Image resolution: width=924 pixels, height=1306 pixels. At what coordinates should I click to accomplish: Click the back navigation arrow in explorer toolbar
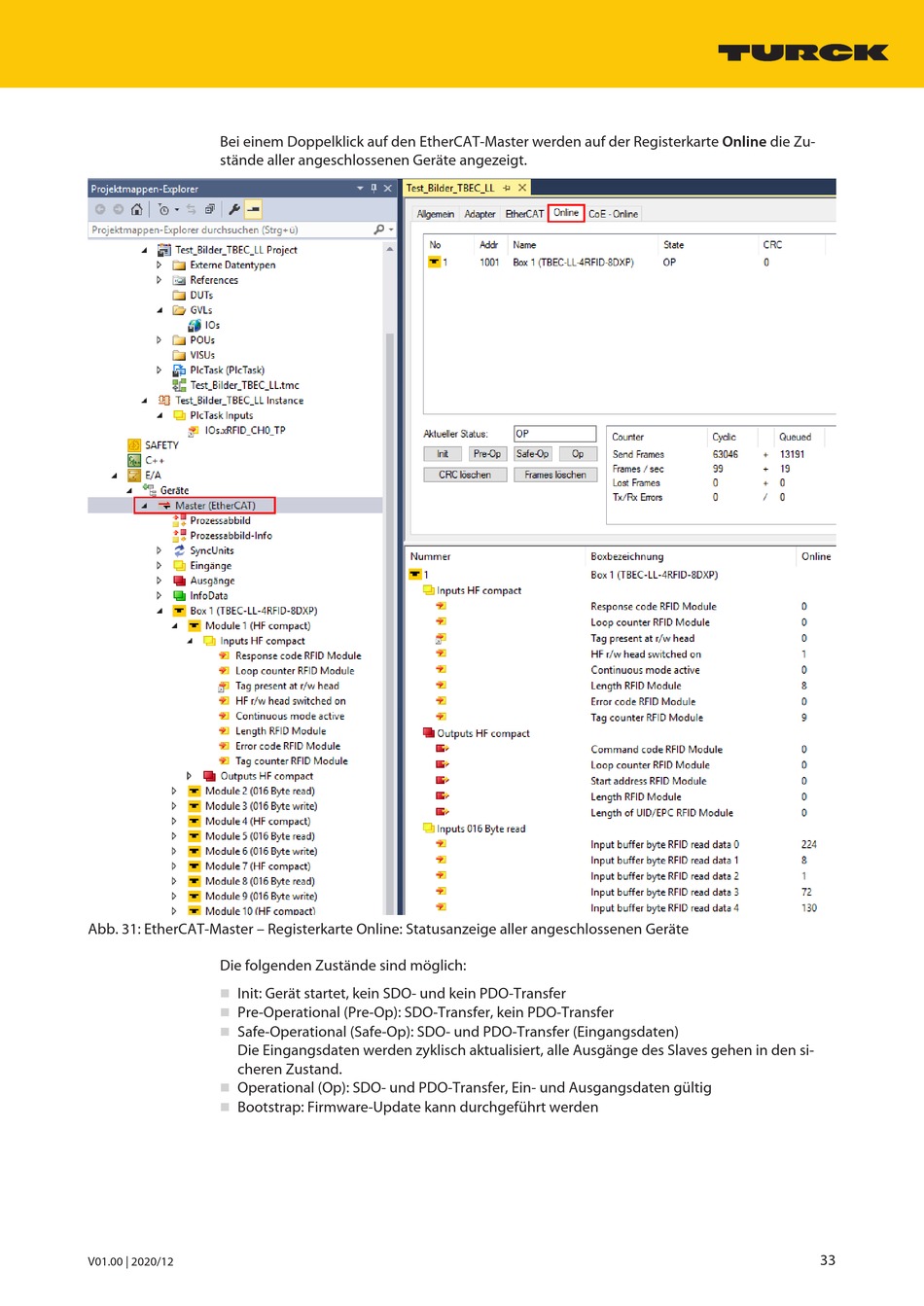coord(100,209)
